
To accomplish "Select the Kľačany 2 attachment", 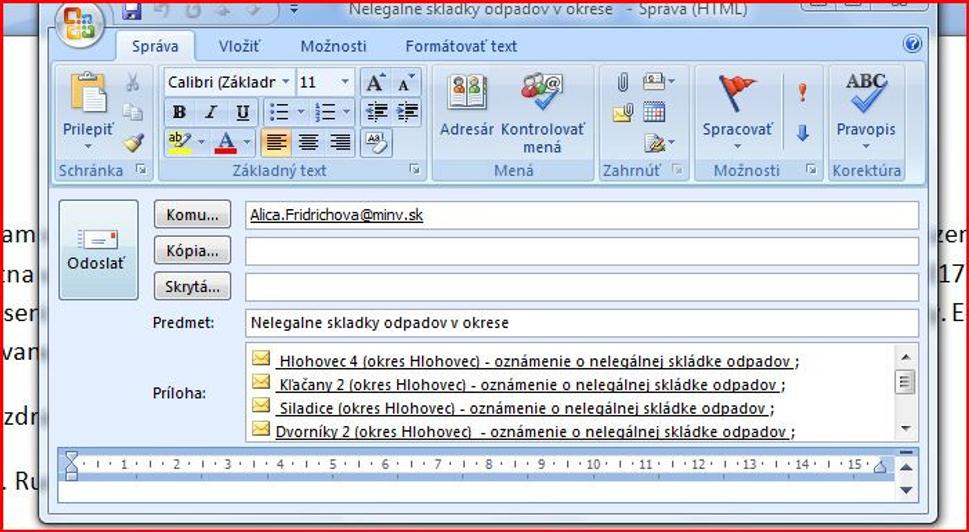I will click(518, 384).
